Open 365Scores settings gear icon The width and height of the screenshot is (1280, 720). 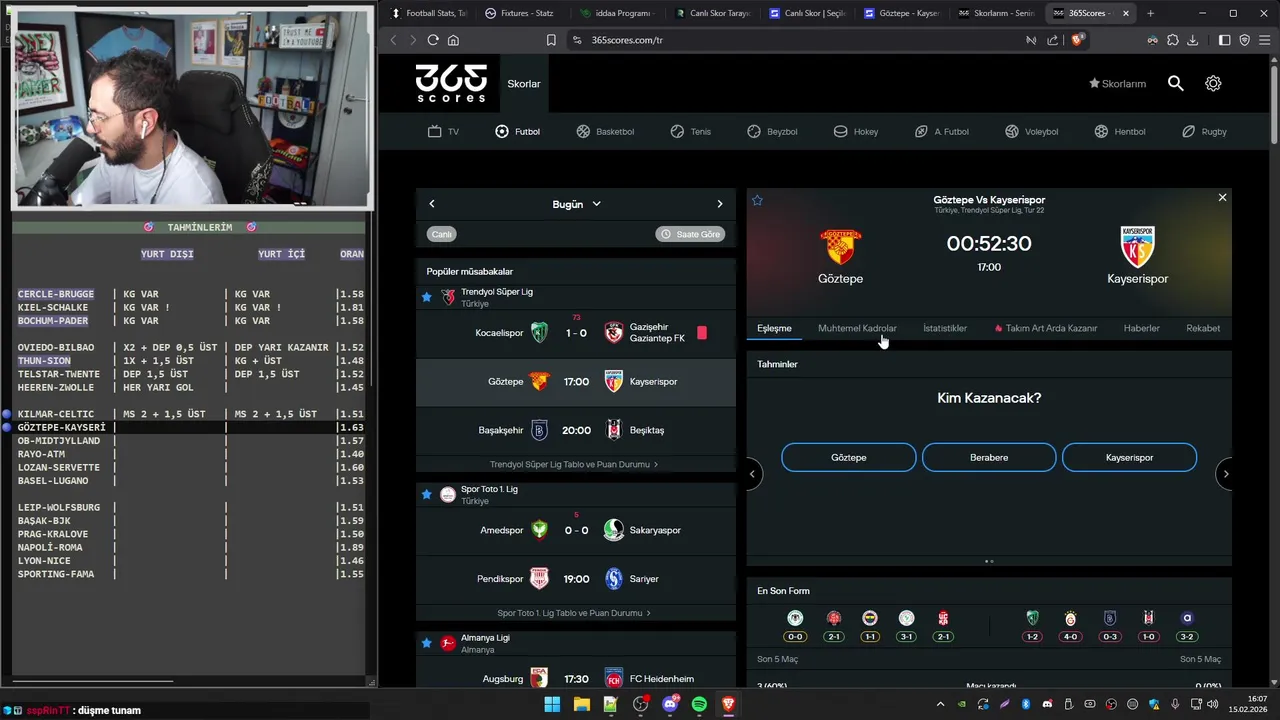point(1213,84)
